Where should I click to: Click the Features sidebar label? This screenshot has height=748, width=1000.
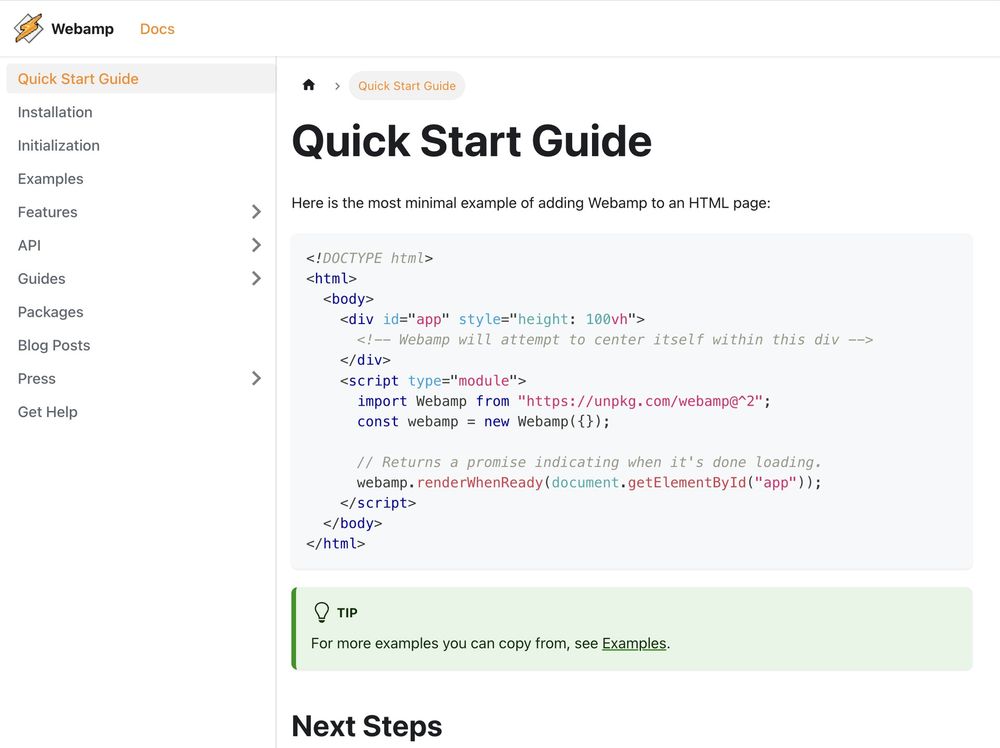pyautogui.click(x=47, y=212)
